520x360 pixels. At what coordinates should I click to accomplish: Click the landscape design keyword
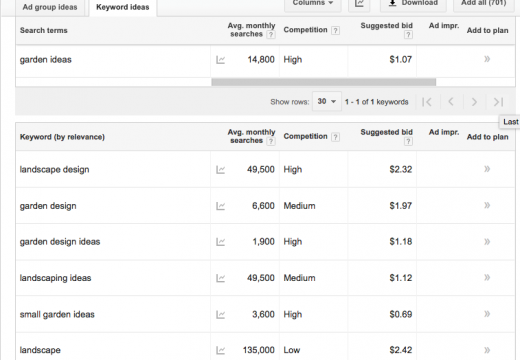pos(54,170)
